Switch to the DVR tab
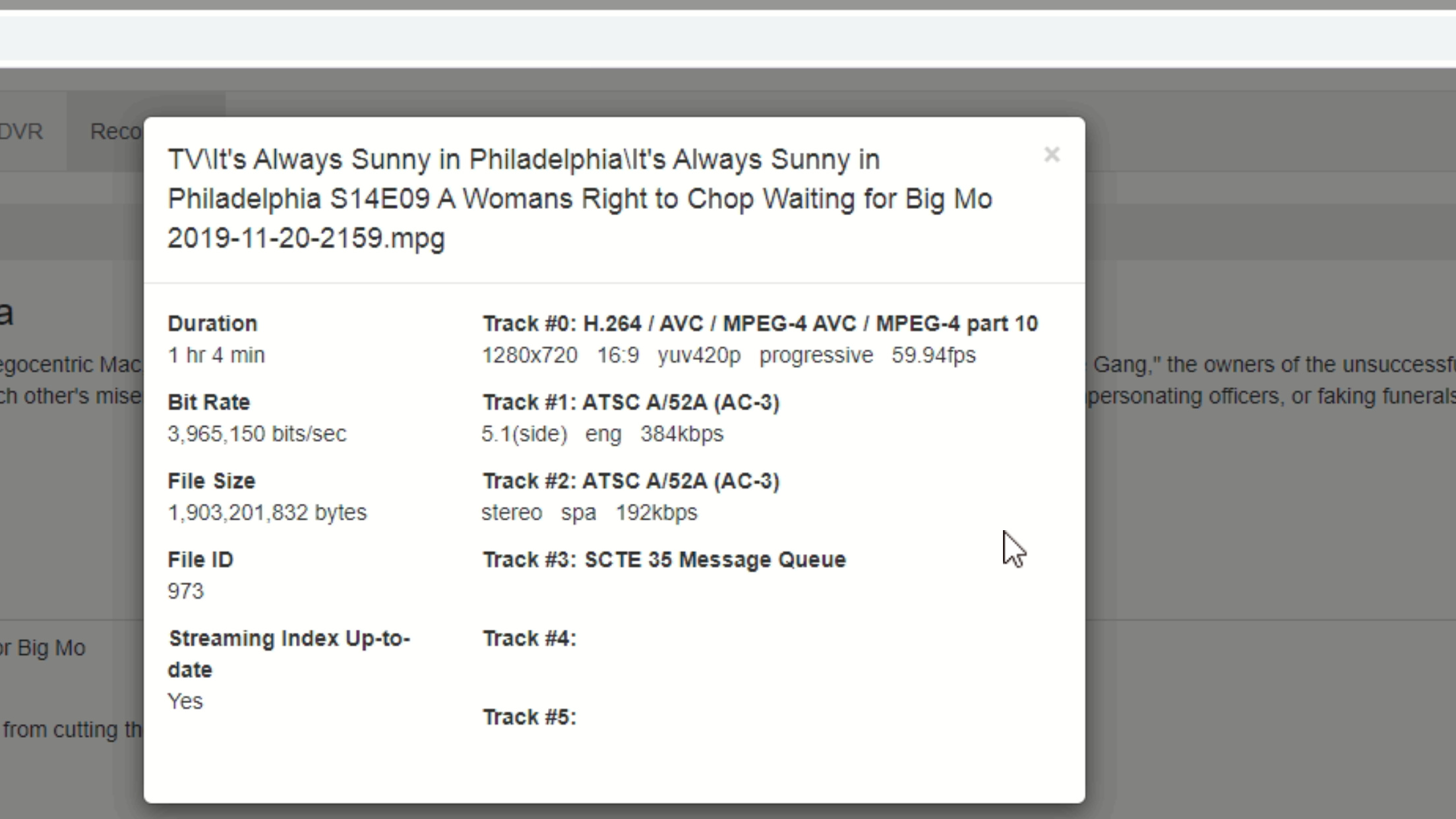 point(21,132)
